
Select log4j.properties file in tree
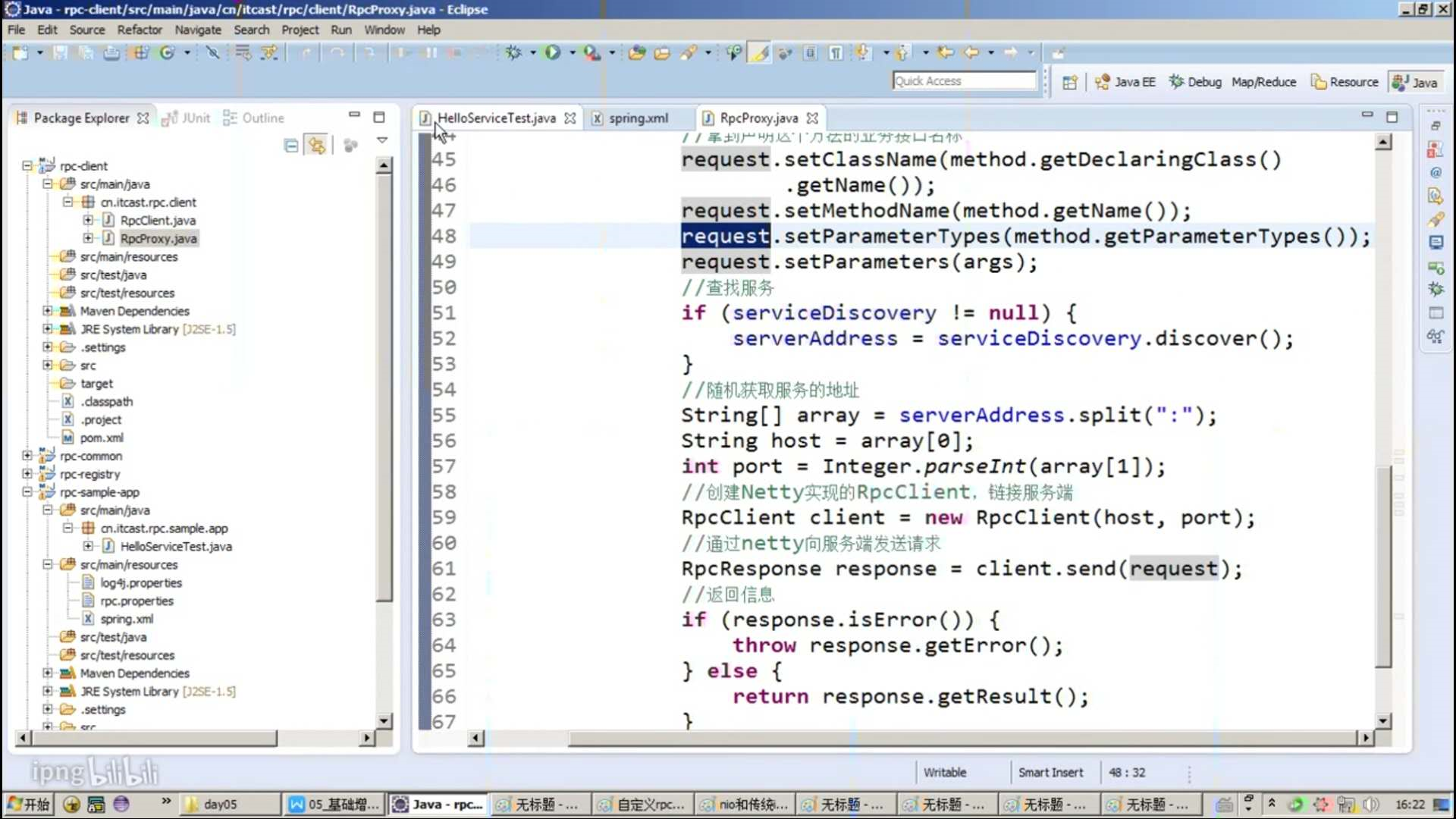click(x=141, y=582)
